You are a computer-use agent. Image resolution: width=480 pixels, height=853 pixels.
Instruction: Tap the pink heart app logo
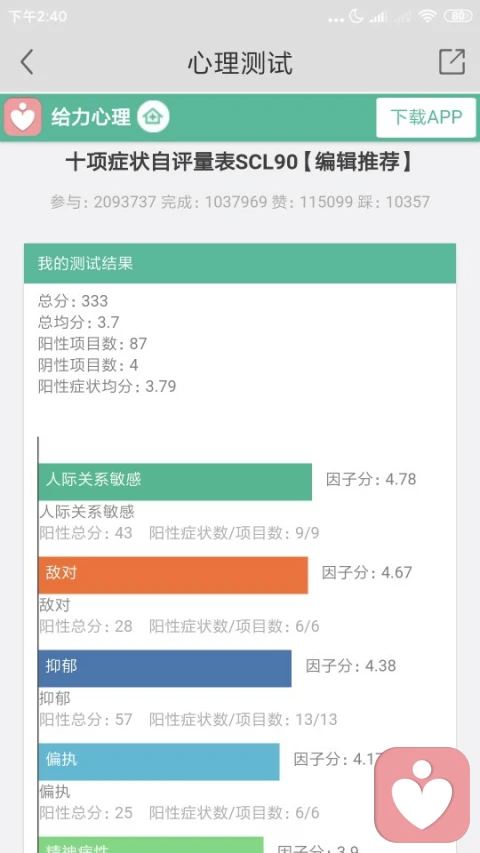pyautogui.click(x=23, y=117)
